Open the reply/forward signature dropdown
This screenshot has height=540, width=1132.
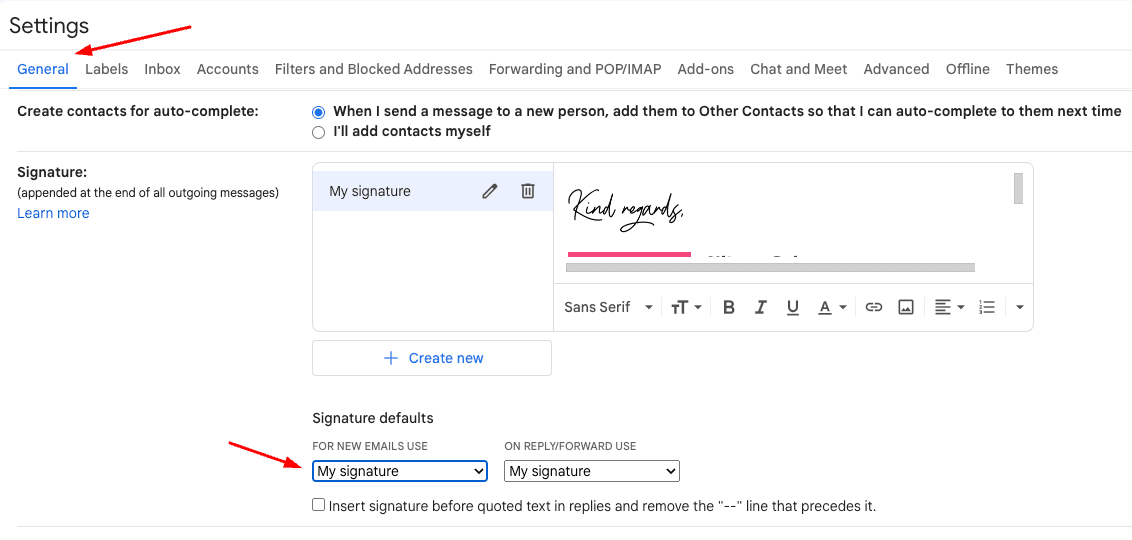(x=592, y=471)
